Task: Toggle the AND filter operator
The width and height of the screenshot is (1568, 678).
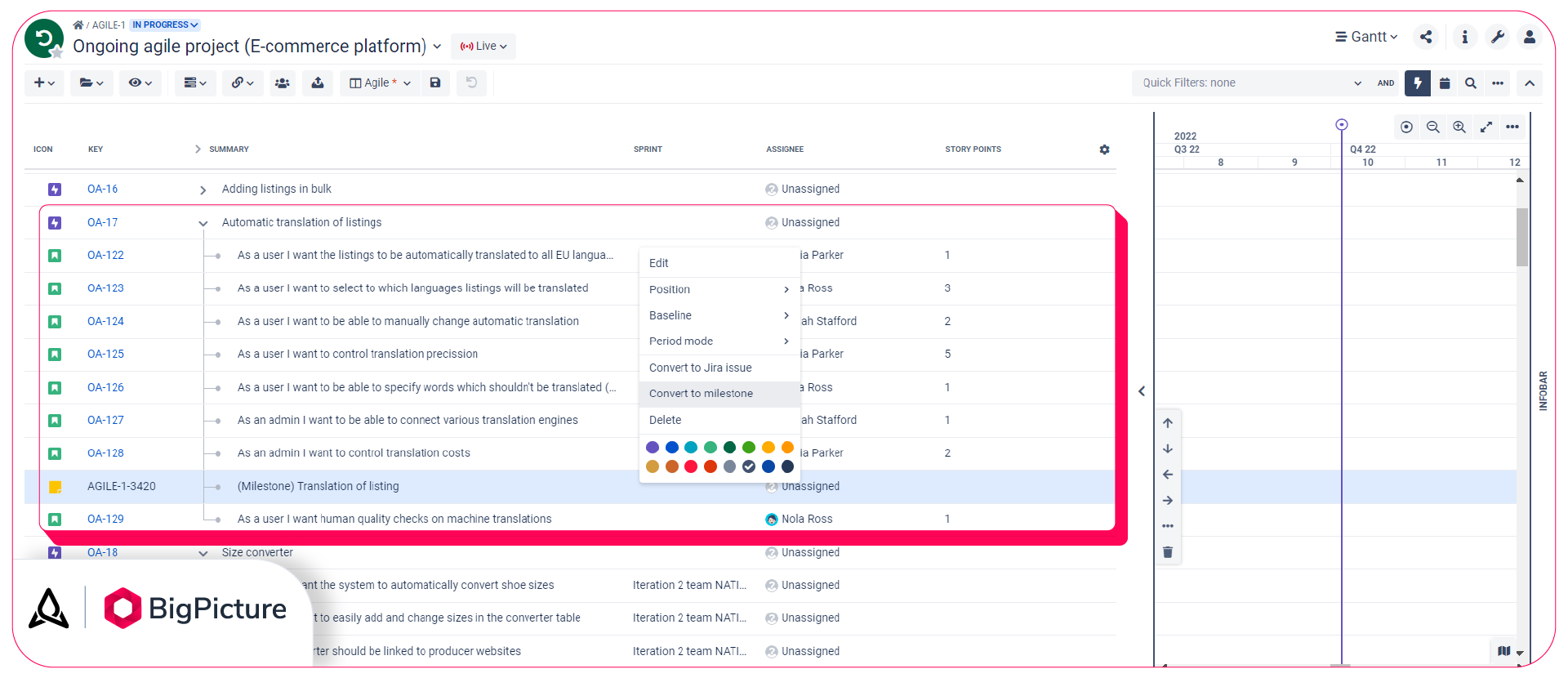Action: [x=1386, y=83]
